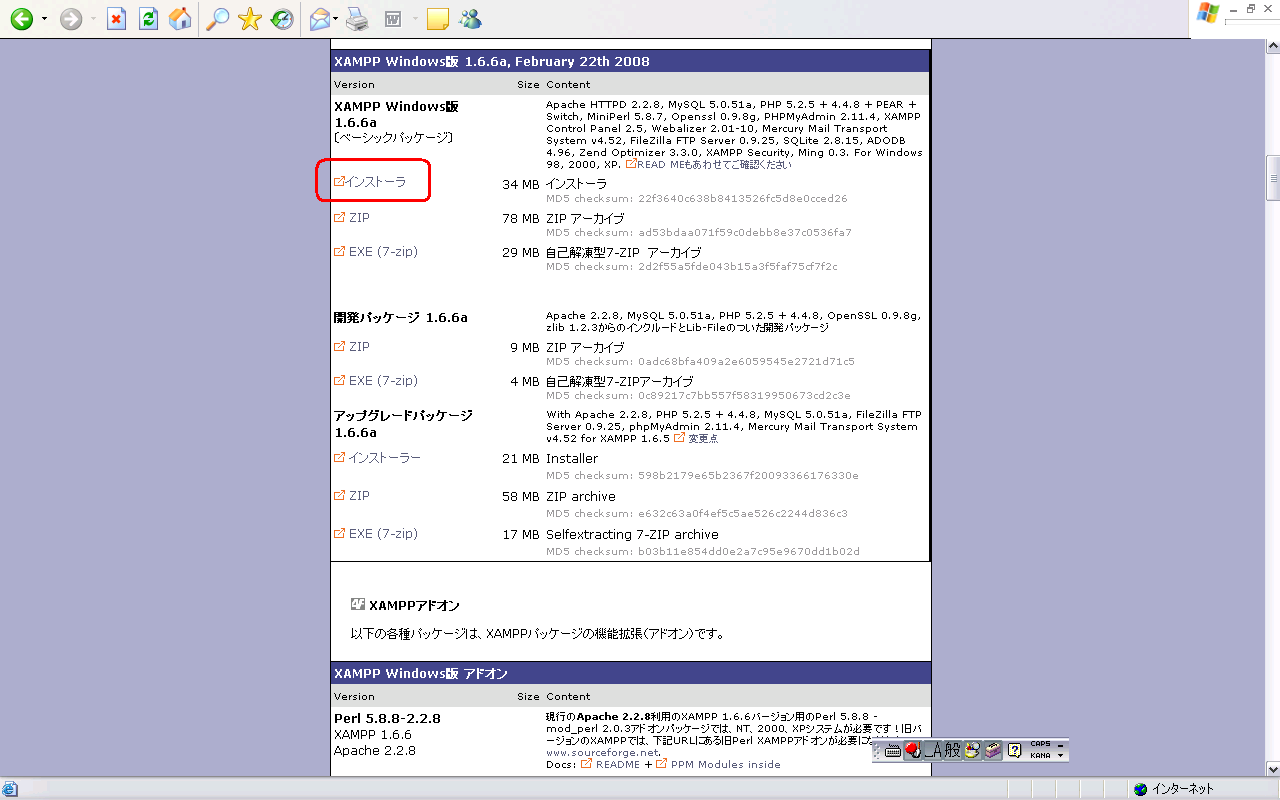Open Favorites with the star icon
1280x800 pixels.
pyautogui.click(x=250, y=19)
